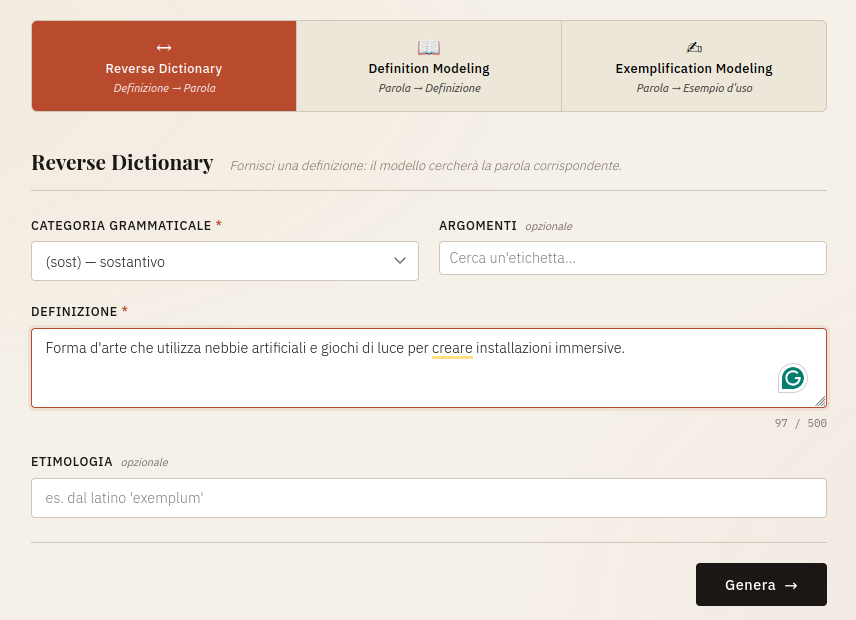Open the green Grammarly icon in the definition box
856x620 pixels.
pyautogui.click(x=793, y=378)
